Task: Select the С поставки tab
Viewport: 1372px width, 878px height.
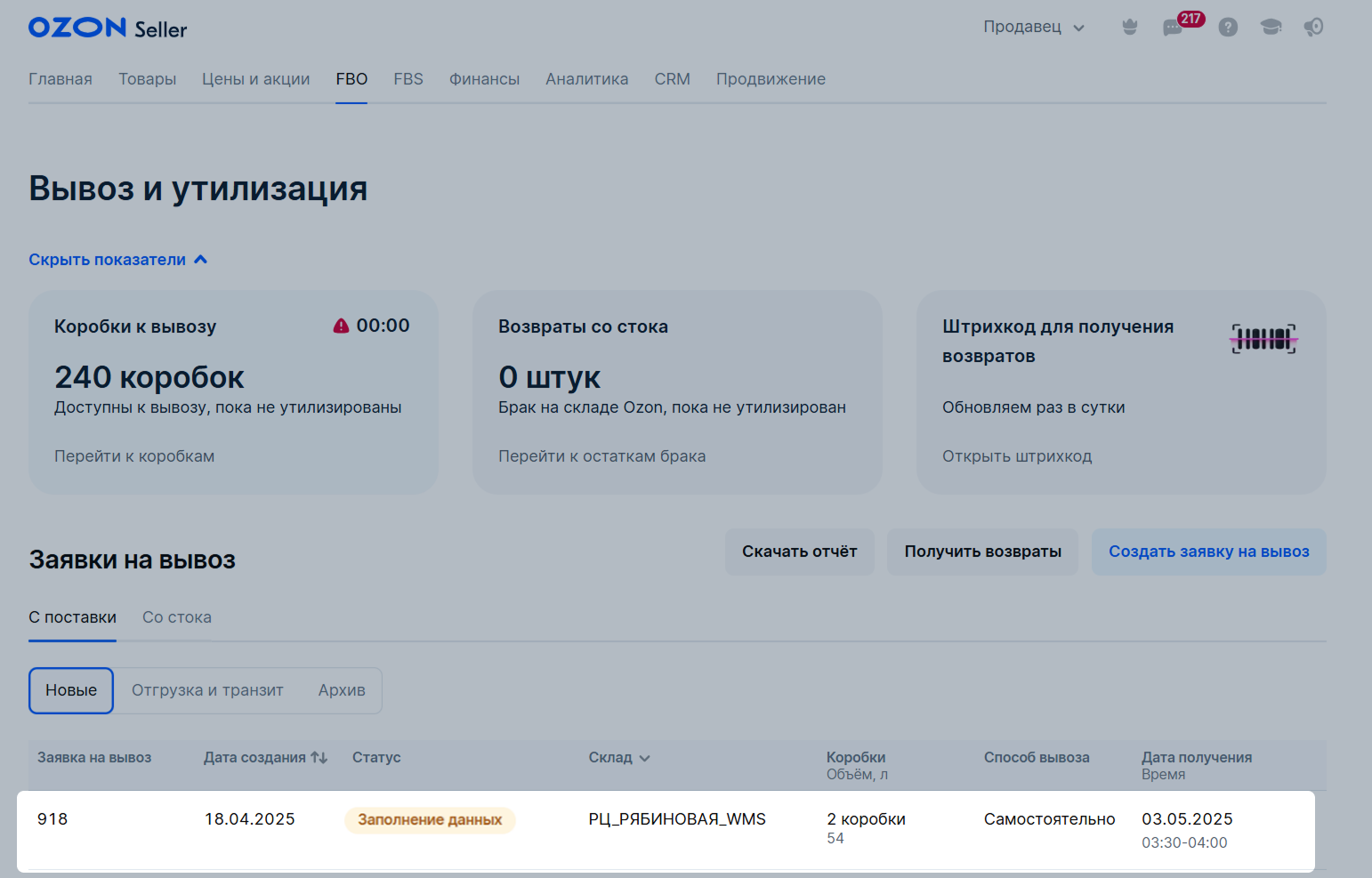Action: click(72, 617)
